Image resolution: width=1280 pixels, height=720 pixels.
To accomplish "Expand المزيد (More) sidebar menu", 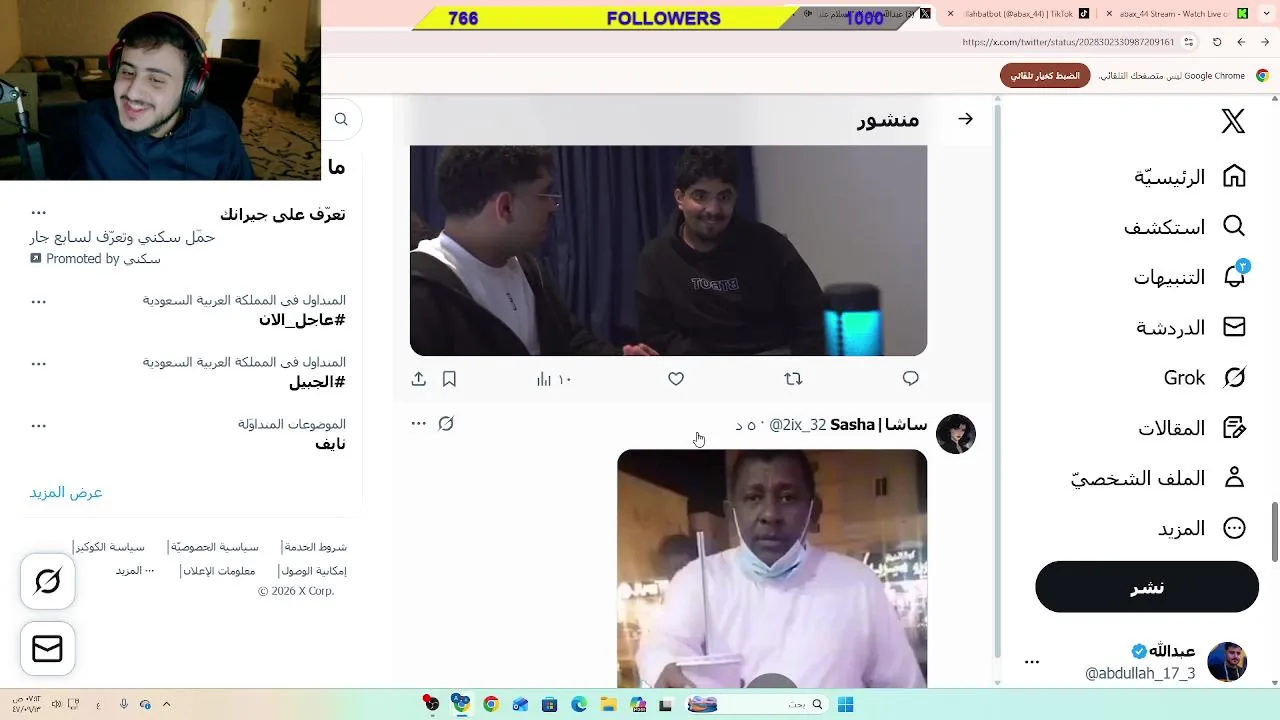I will click(x=1202, y=528).
